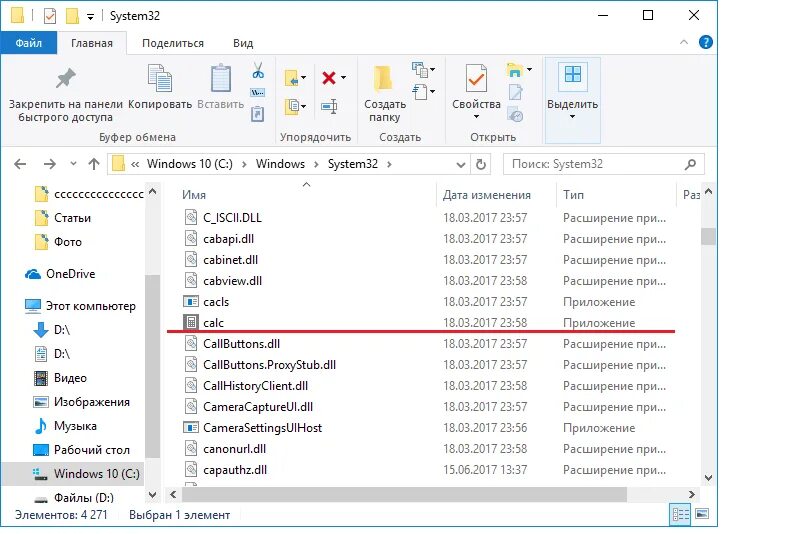Click the Open icon in Открыть group
This screenshot has height=534, width=800.
(514, 69)
